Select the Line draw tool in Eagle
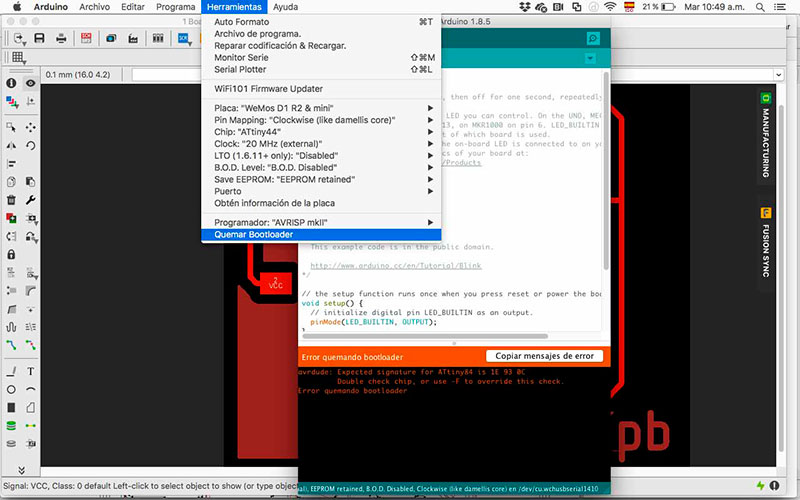 click(x=11, y=371)
